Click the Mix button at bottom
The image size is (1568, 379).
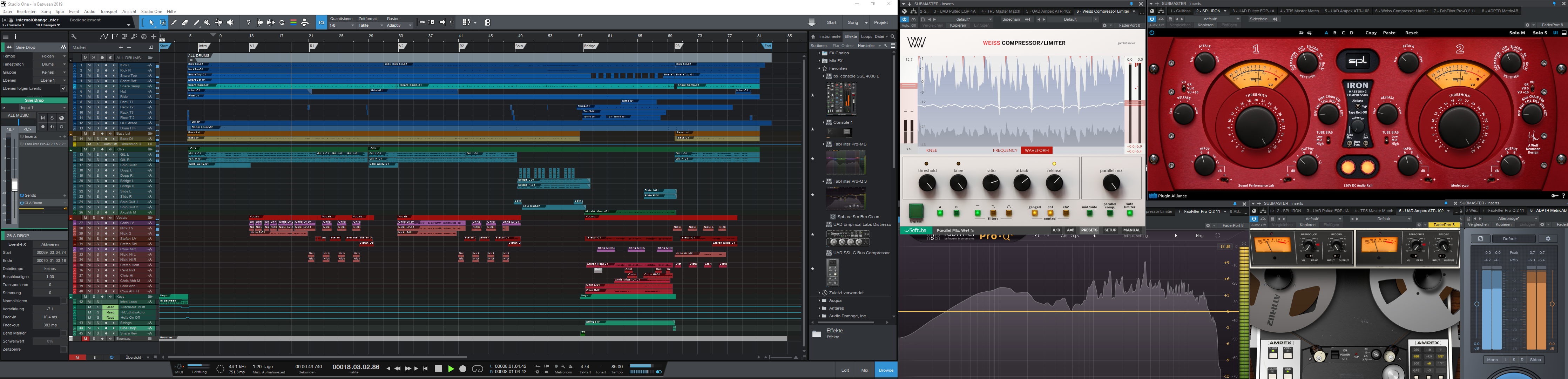pos(865,370)
